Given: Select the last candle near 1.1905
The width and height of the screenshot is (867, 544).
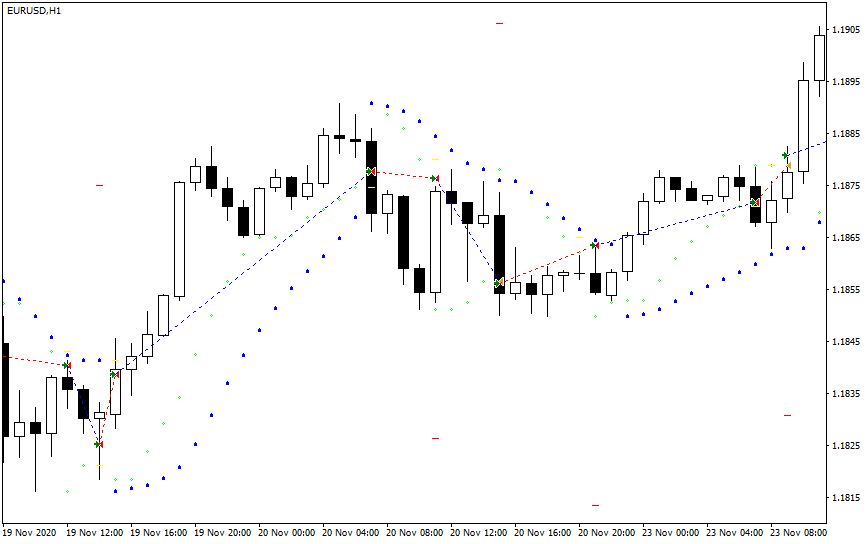Looking at the screenshot, I should [819, 58].
